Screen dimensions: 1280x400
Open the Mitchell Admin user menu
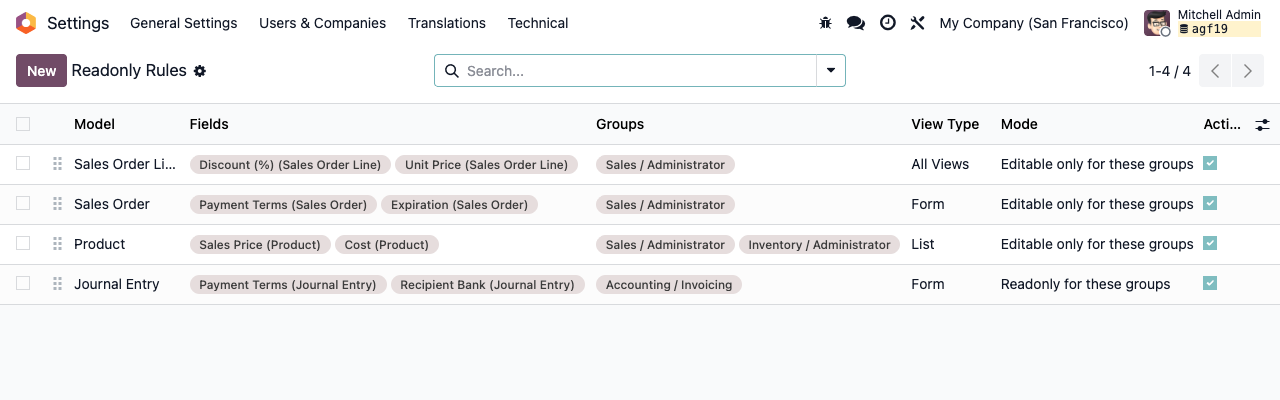[x=1203, y=23]
